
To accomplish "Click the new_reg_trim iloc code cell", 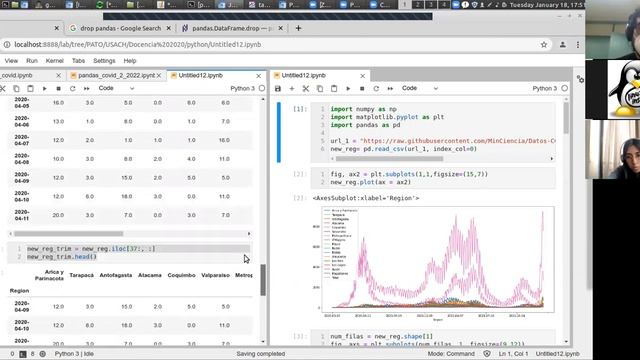I will [129, 253].
